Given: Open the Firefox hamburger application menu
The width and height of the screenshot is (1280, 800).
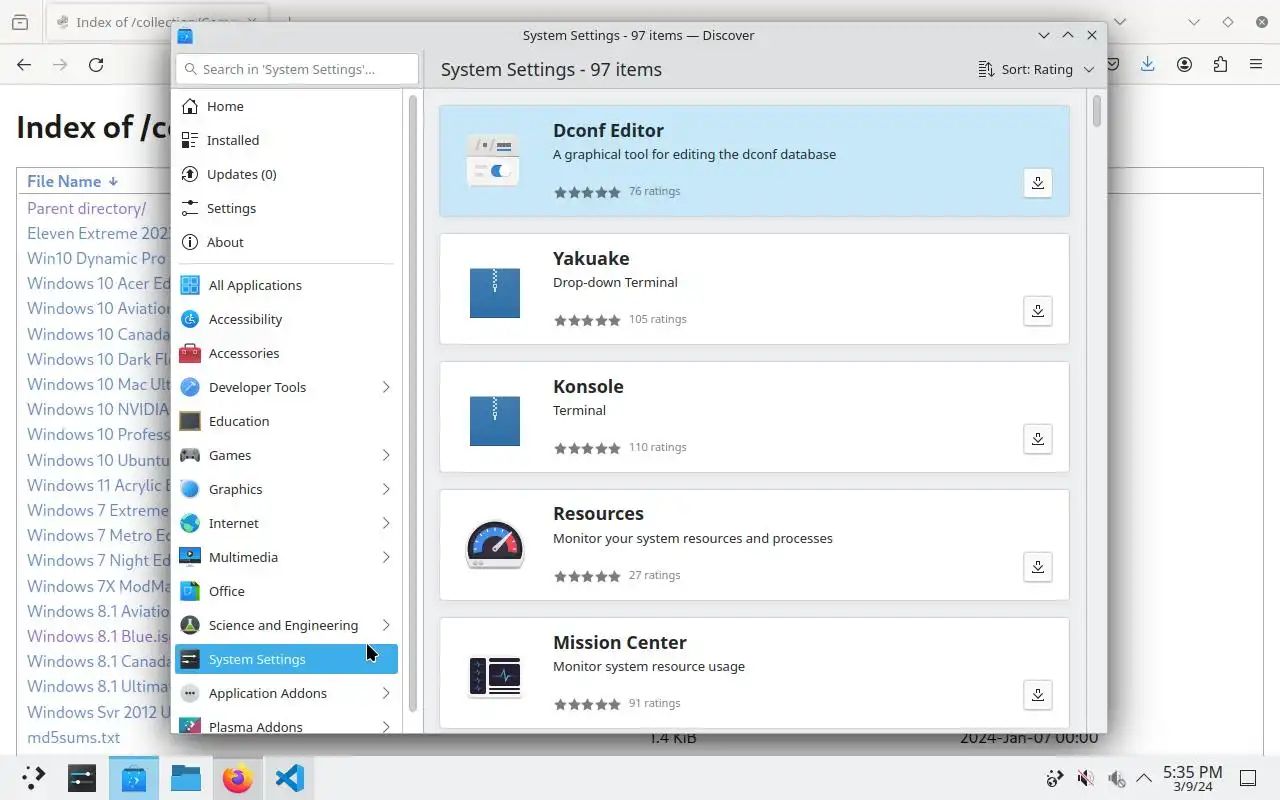Looking at the screenshot, I should (x=1256, y=64).
